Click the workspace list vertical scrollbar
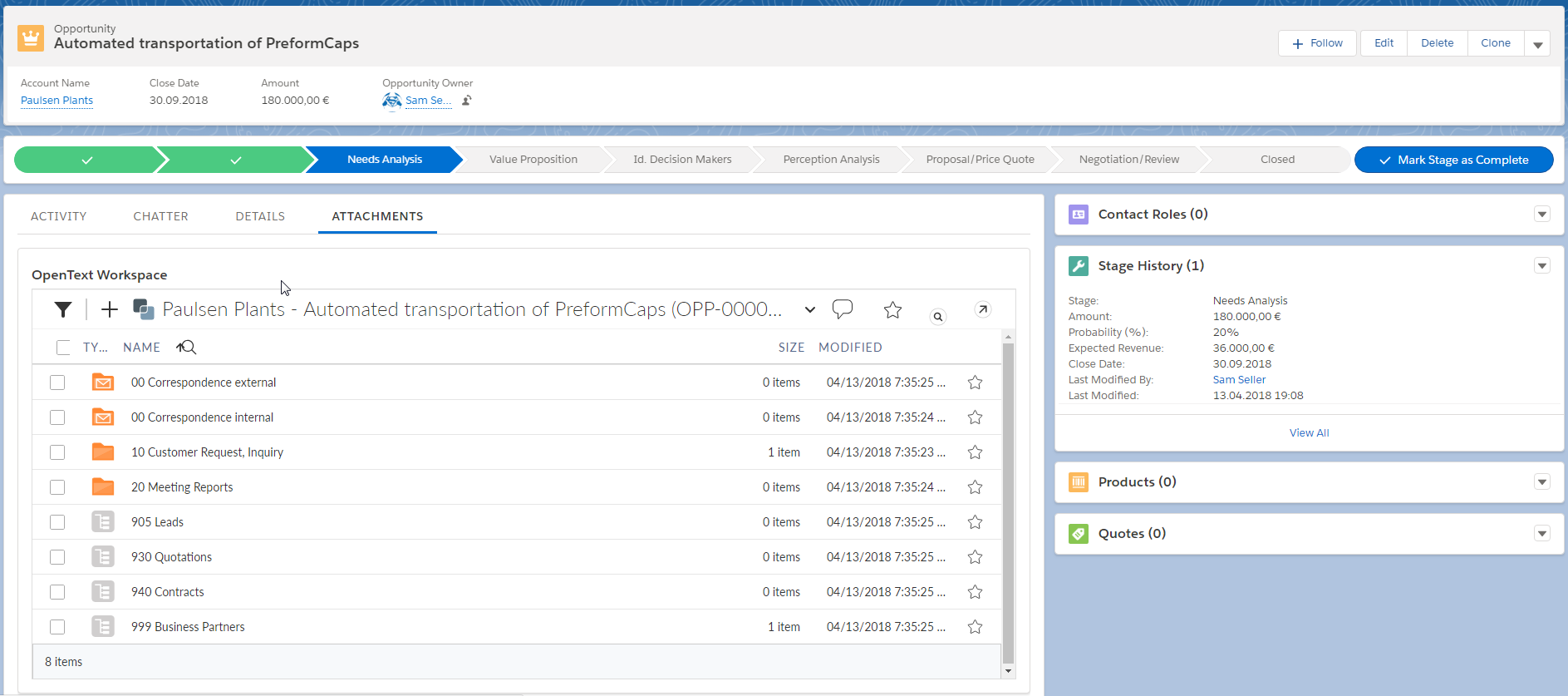This screenshot has width=1568, height=696. (1008, 503)
